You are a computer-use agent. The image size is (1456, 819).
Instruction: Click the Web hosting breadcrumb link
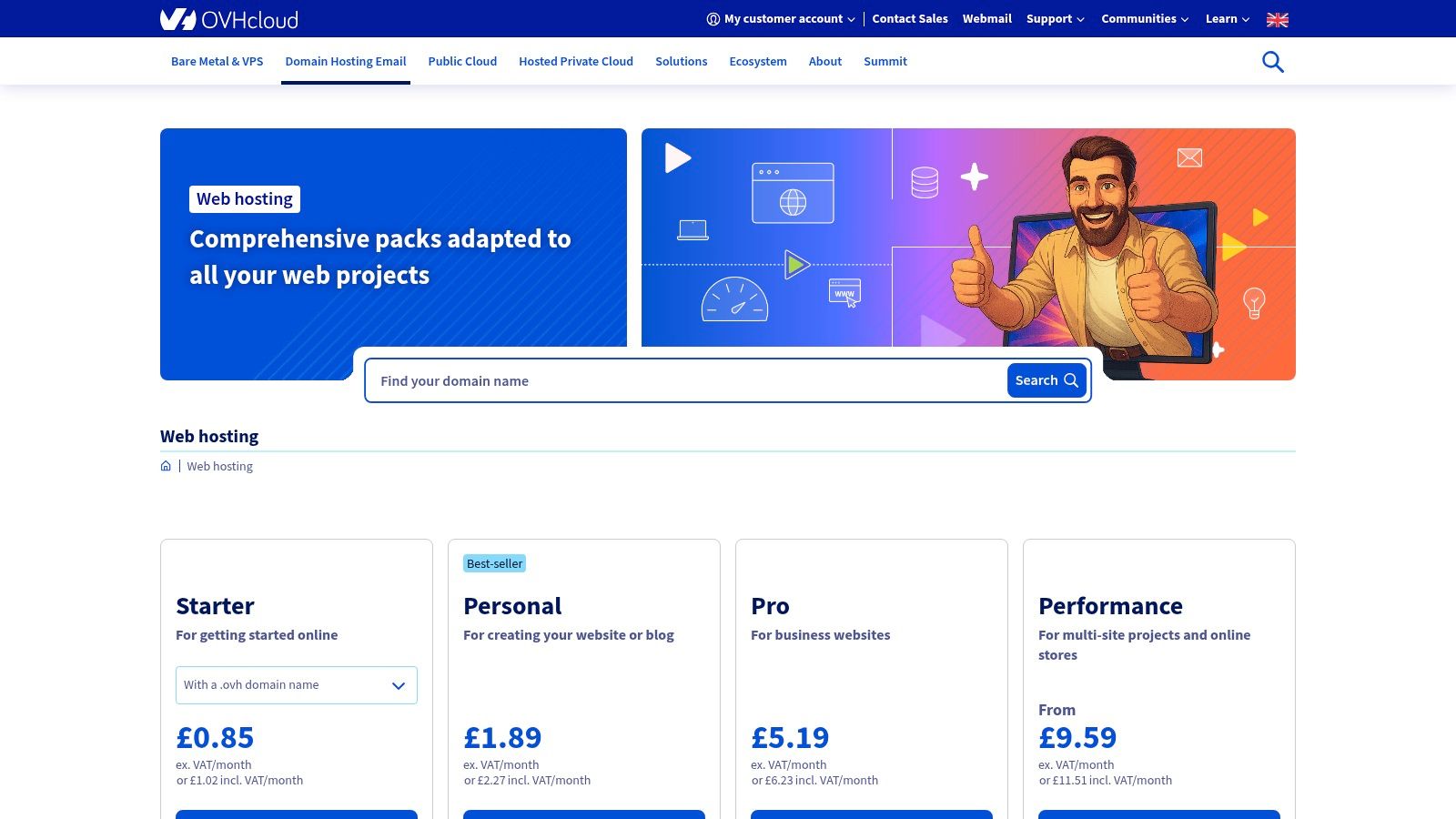[220, 466]
